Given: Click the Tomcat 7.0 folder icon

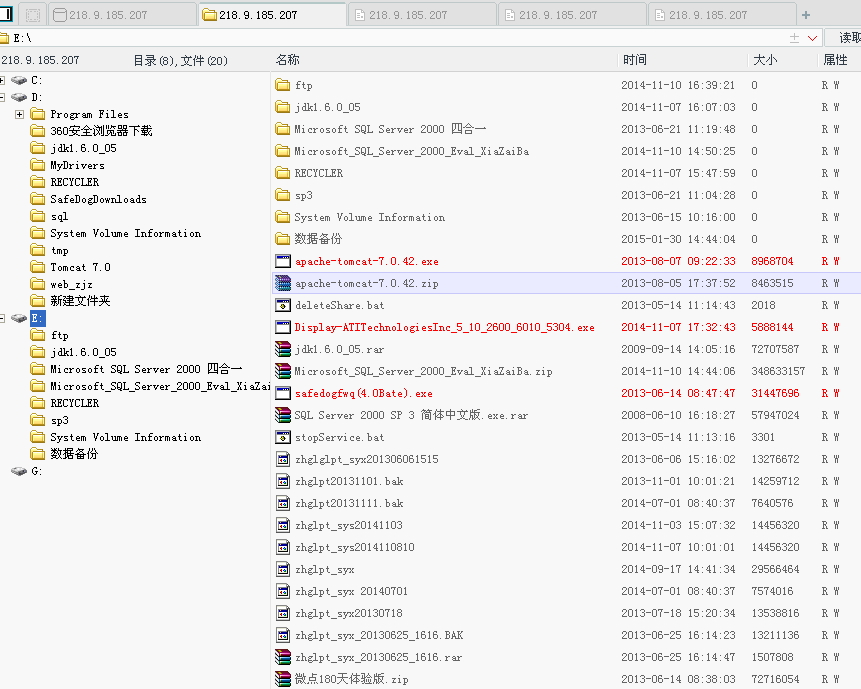Looking at the screenshot, I should click(38, 267).
